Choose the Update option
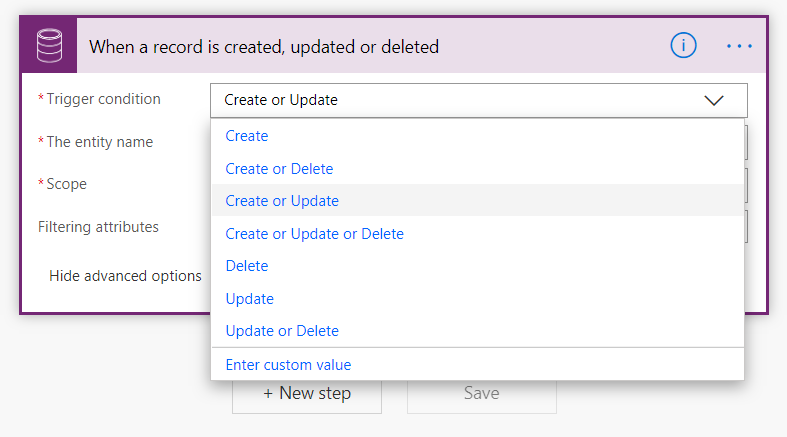This screenshot has width=787, height=437. coord(477,299)
